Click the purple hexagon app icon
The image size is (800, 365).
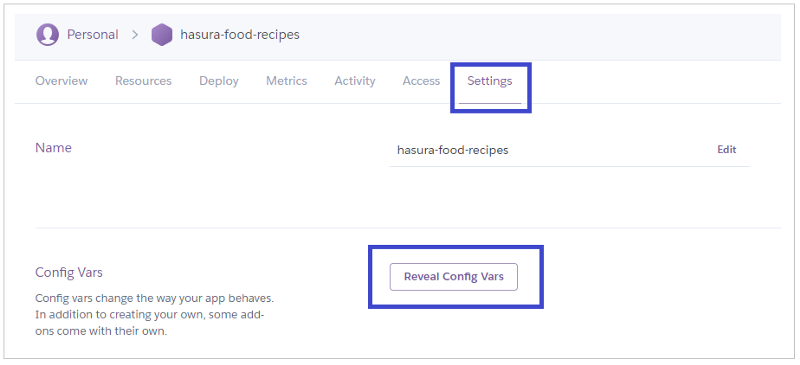pyautogui.click(x=162, y=35)
